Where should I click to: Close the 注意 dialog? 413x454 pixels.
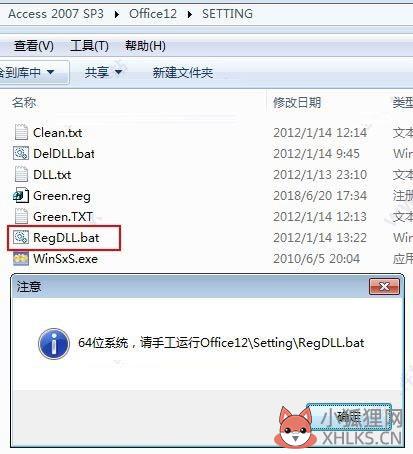(x=384, y=287)
